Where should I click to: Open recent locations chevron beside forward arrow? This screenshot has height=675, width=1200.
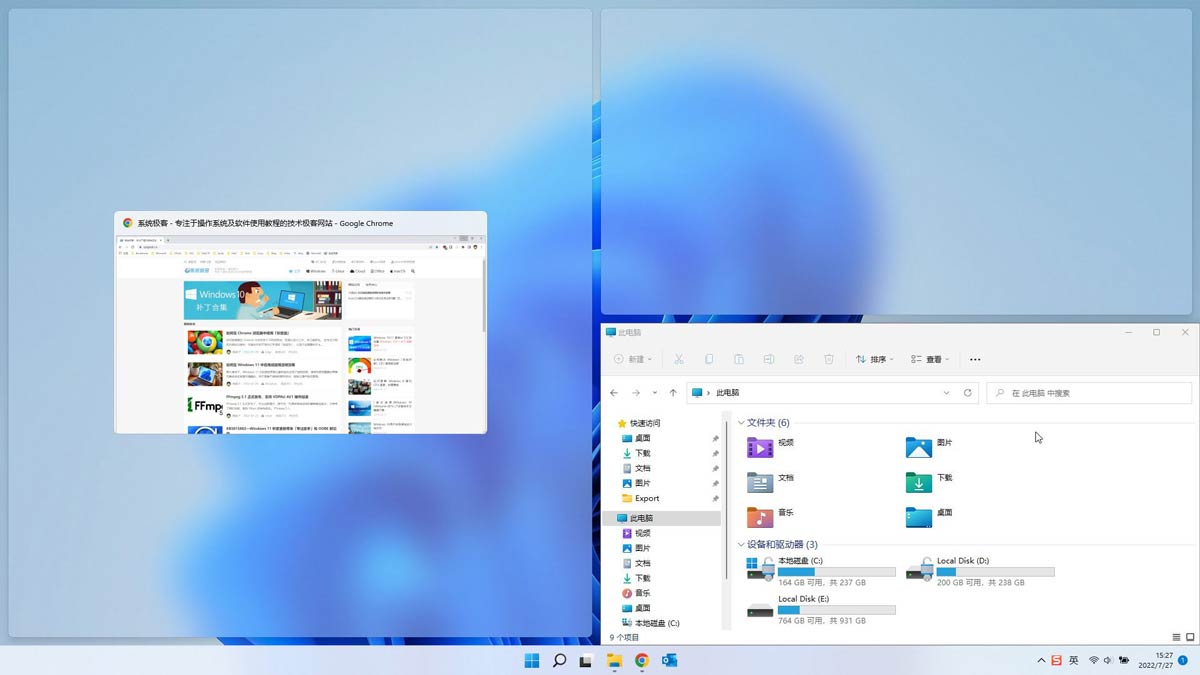point(655,393)
